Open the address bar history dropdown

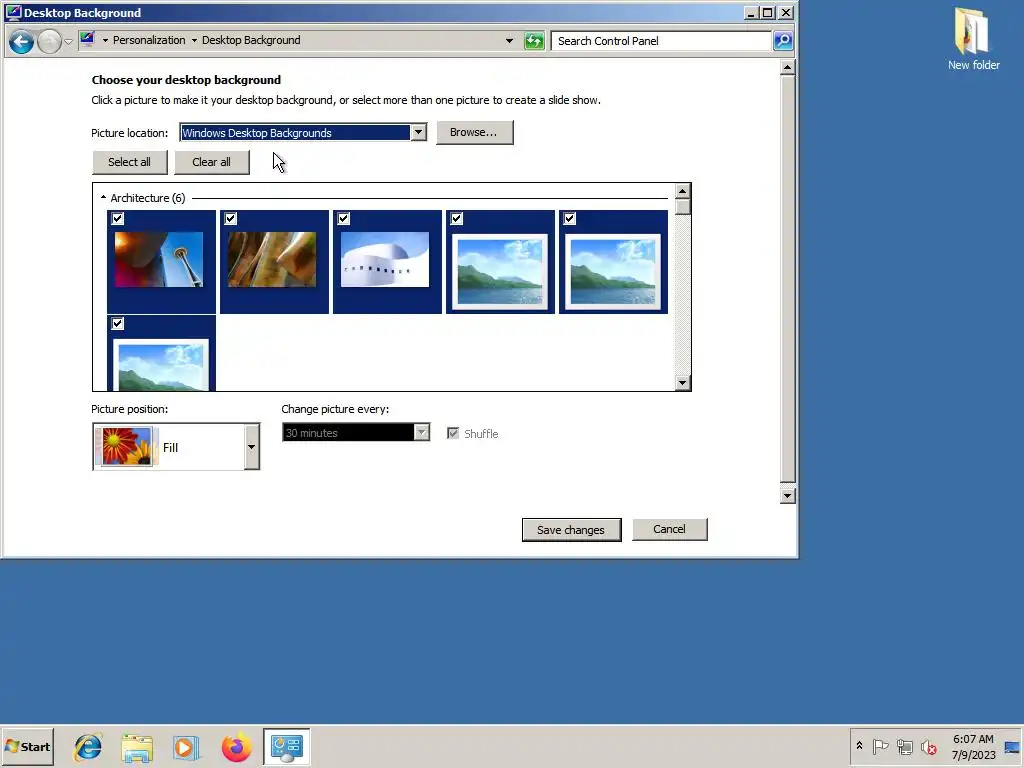click(x=509, y=40)
